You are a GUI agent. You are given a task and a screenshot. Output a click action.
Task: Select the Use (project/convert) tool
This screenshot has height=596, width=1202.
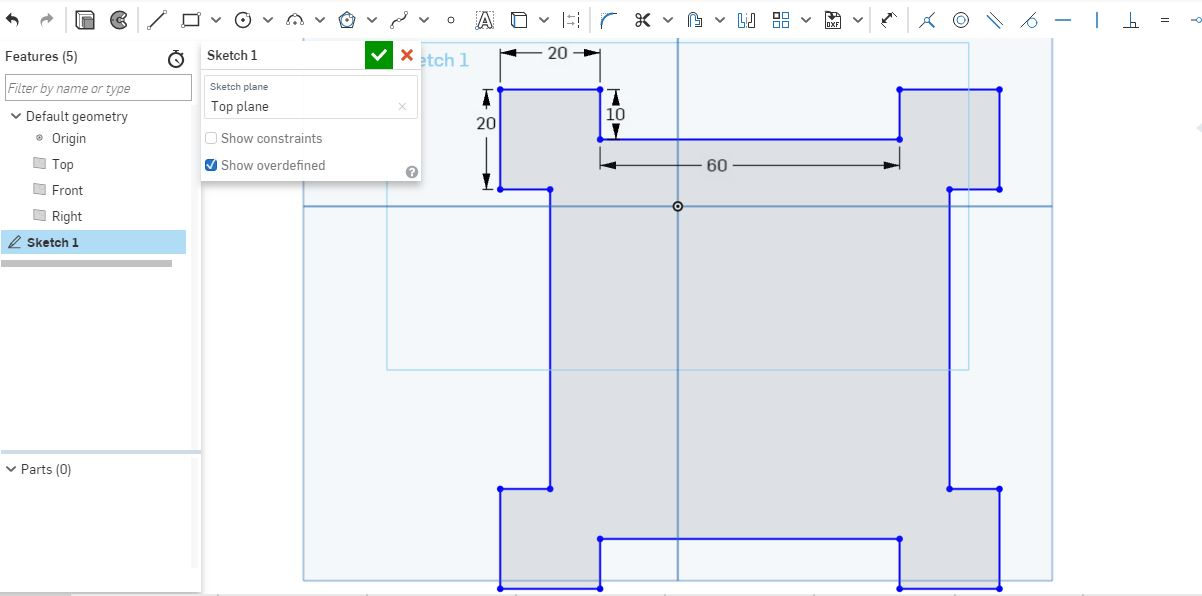click(519, 20)
